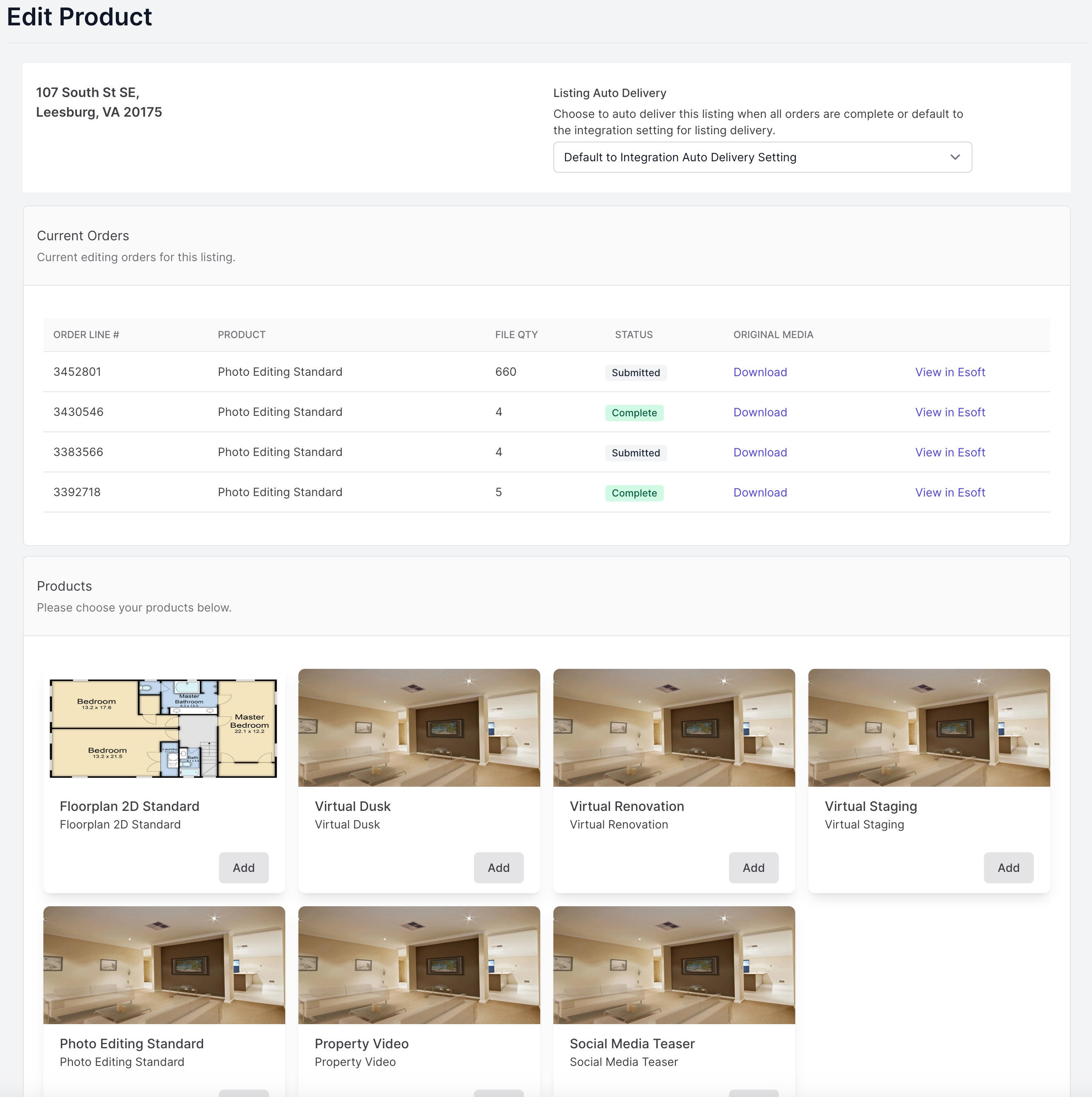Click the Property Video product thumbnail
This screenshot has height=1097, width=1092.
coord(419,965)
